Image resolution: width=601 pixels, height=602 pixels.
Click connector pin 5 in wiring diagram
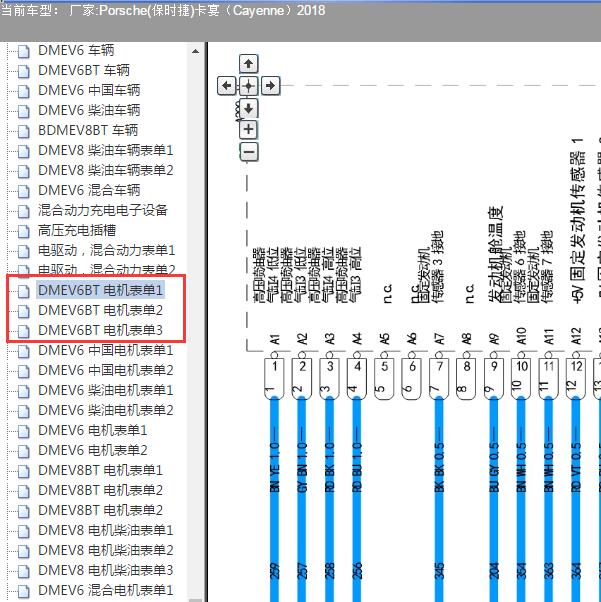coord(384,378)
